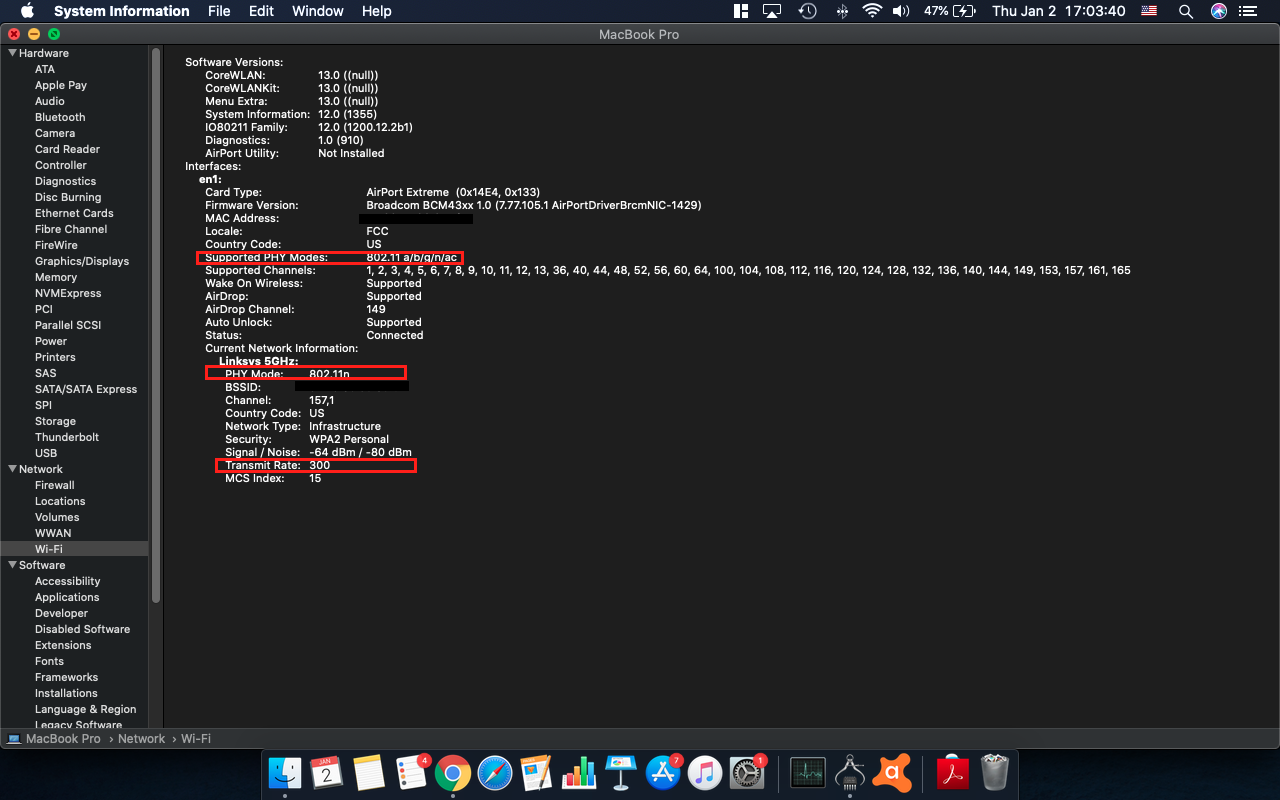Click the System Information Dock icon

[x=849, y=772]
